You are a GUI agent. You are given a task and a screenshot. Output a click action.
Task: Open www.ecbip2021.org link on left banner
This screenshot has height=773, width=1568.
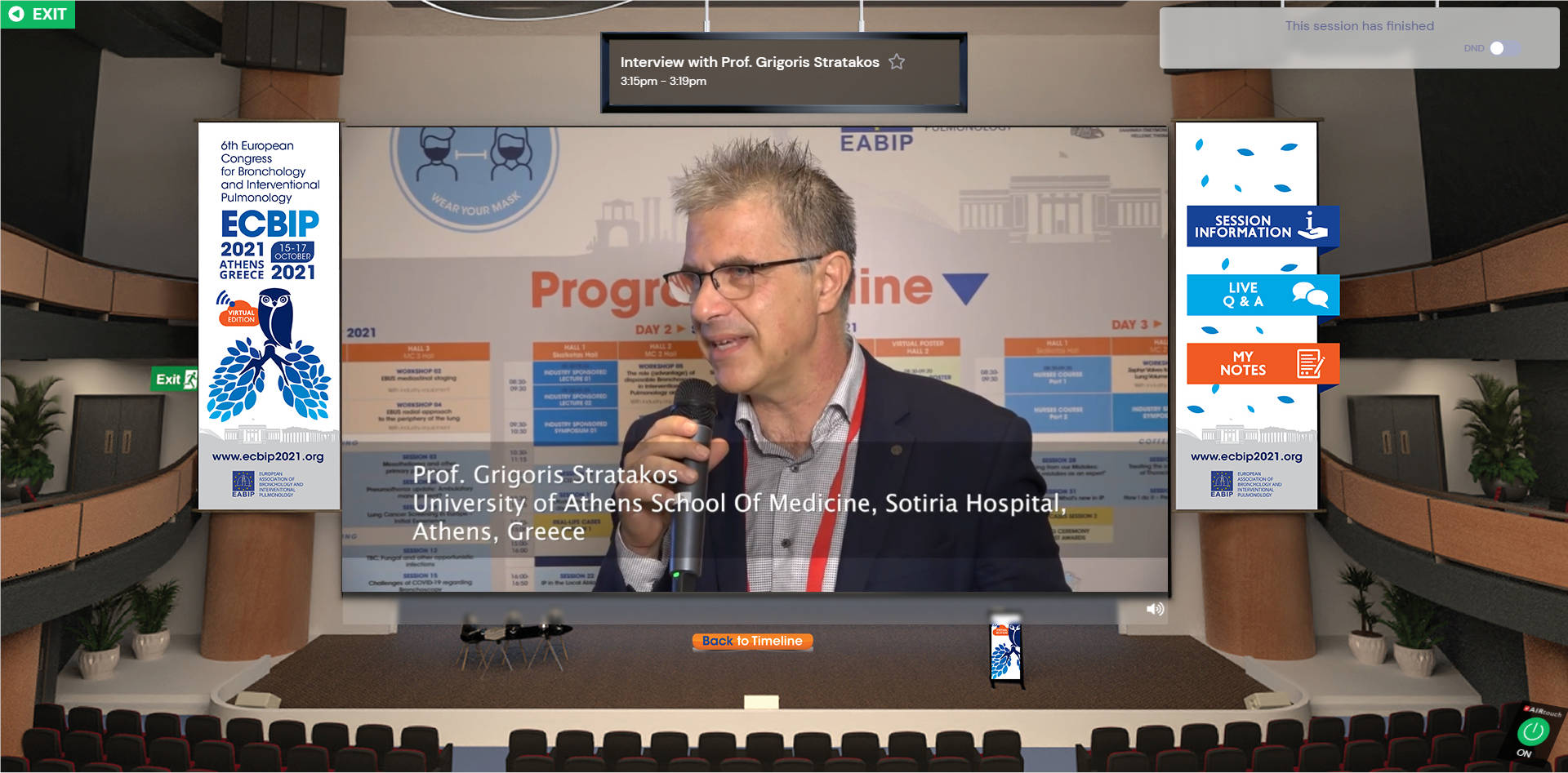(268, 457)
